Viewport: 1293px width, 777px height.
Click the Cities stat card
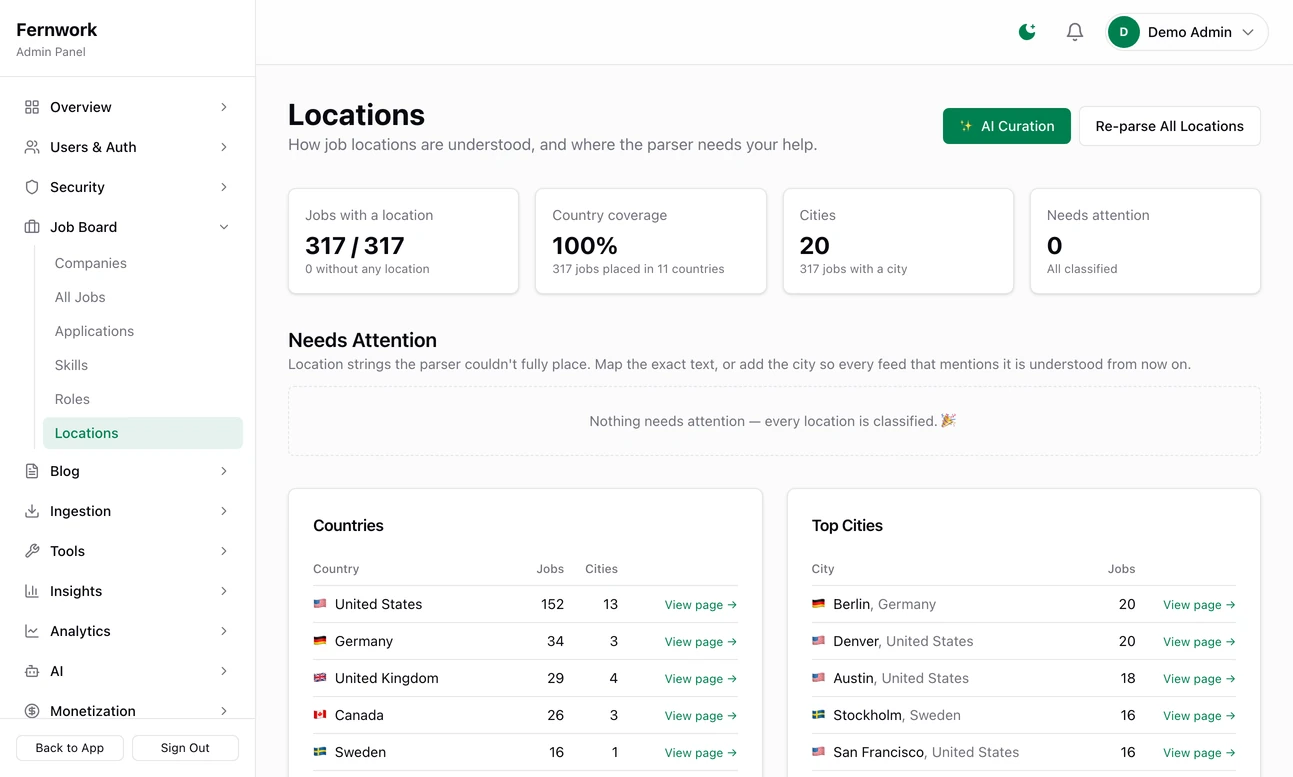898,241
